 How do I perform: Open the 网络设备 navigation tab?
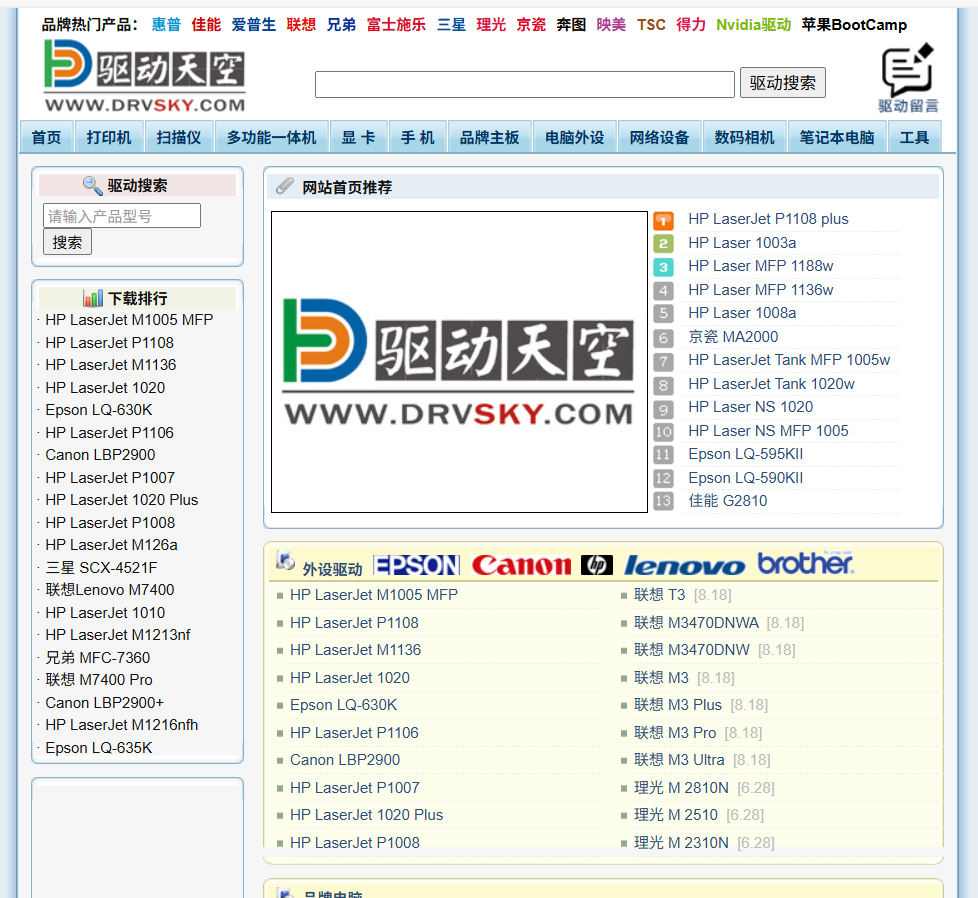[x=659, y=137]
